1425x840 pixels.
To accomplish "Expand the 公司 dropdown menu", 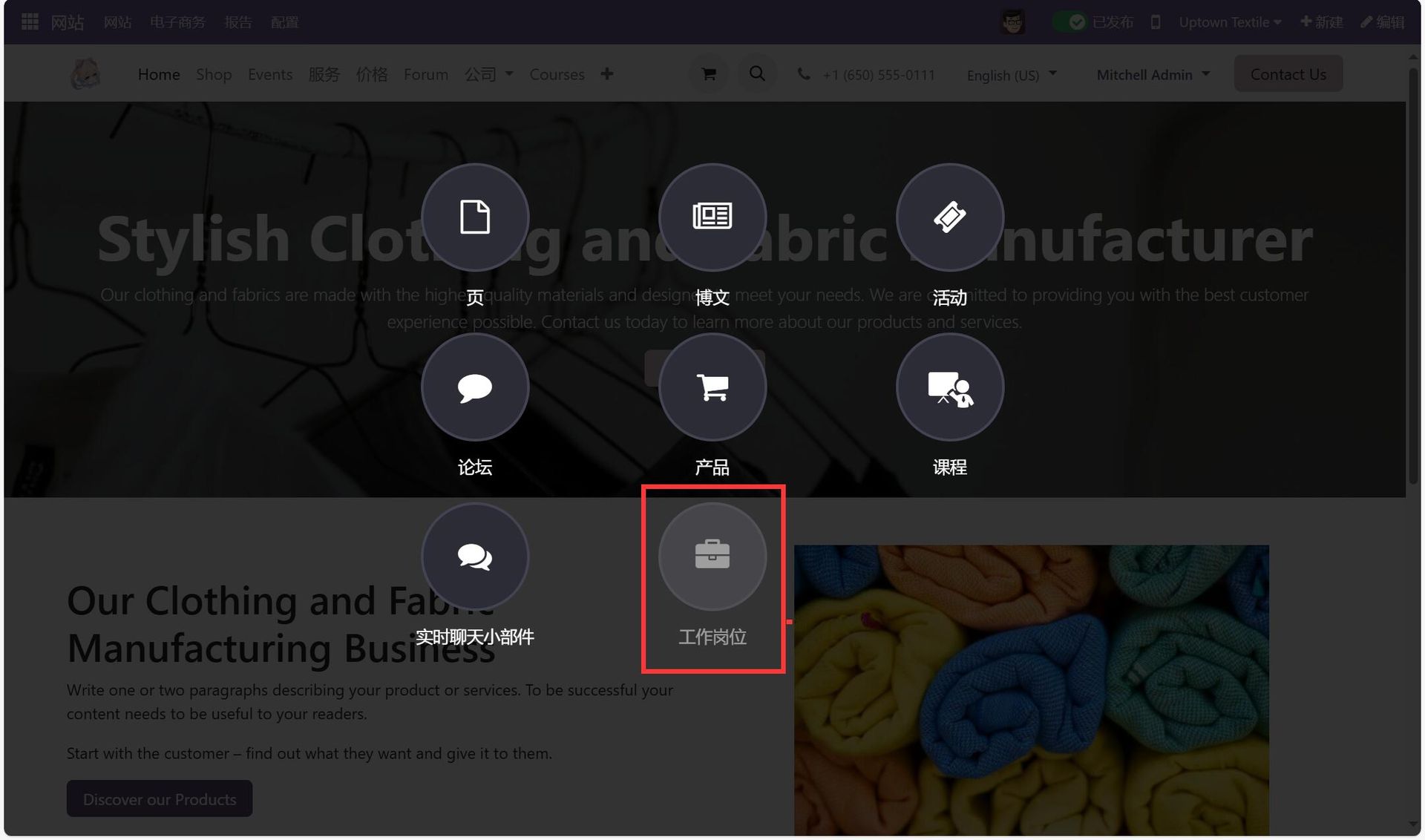I will (489, 74).
